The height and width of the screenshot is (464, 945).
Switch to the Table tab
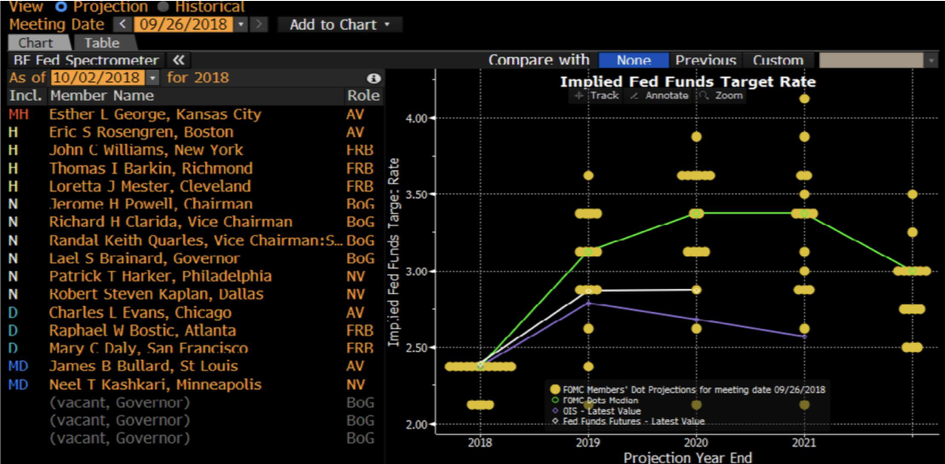[101, 43]
